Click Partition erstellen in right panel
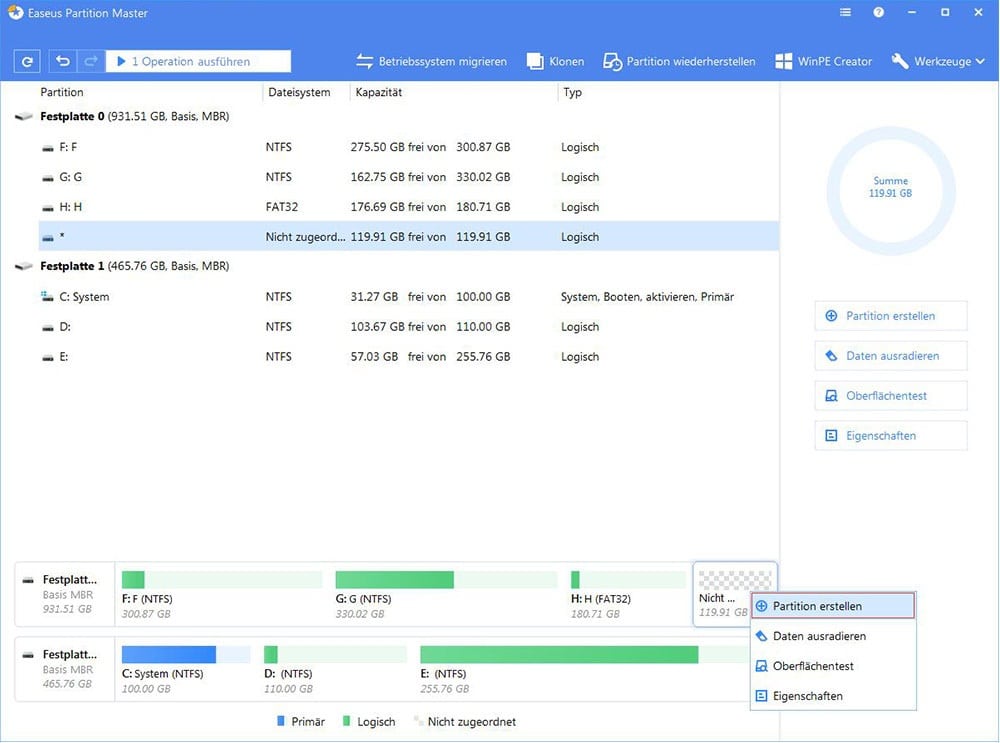Image resolution: width=1000 pixels, height=743 pixels. pyautogui.click(x=891, y=316)
